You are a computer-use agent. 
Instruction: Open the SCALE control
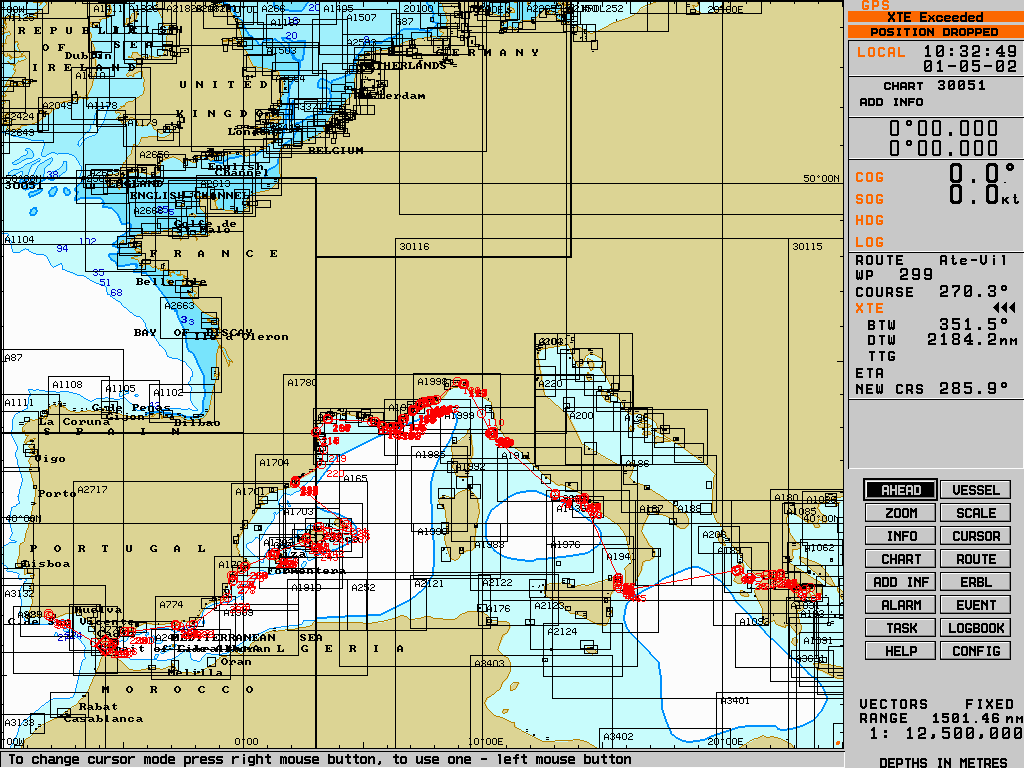coord(975,513)
